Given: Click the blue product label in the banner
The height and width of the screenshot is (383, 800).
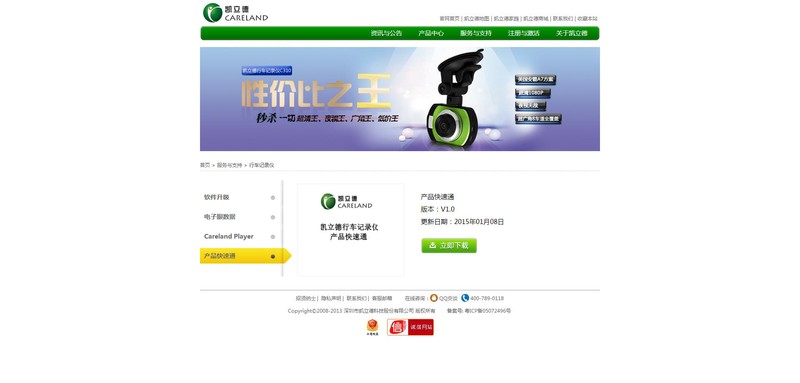Looking at the screenshot, I should click(267, 71).
